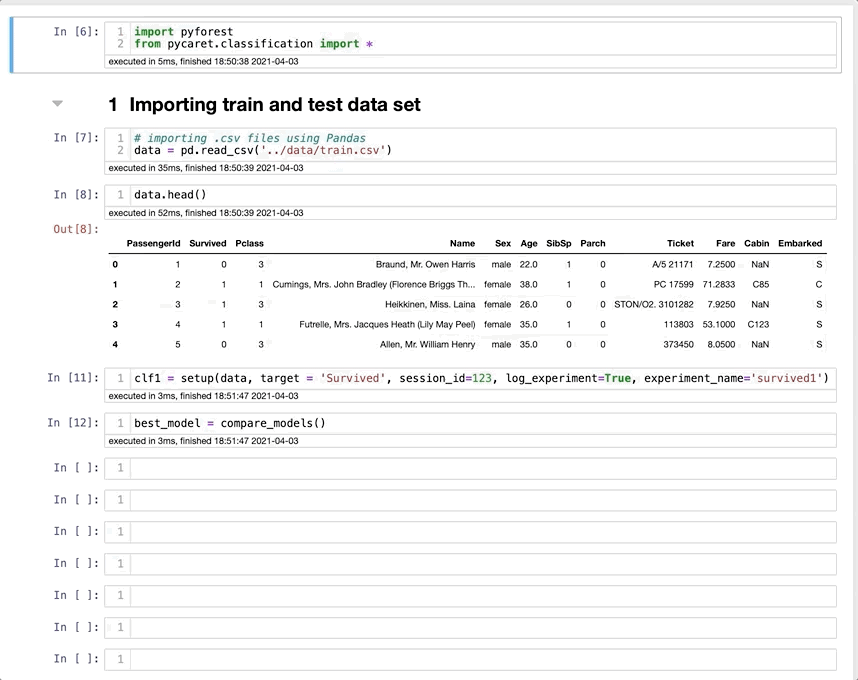
Task: Click the last visible empty code cell
Action: 480,659
